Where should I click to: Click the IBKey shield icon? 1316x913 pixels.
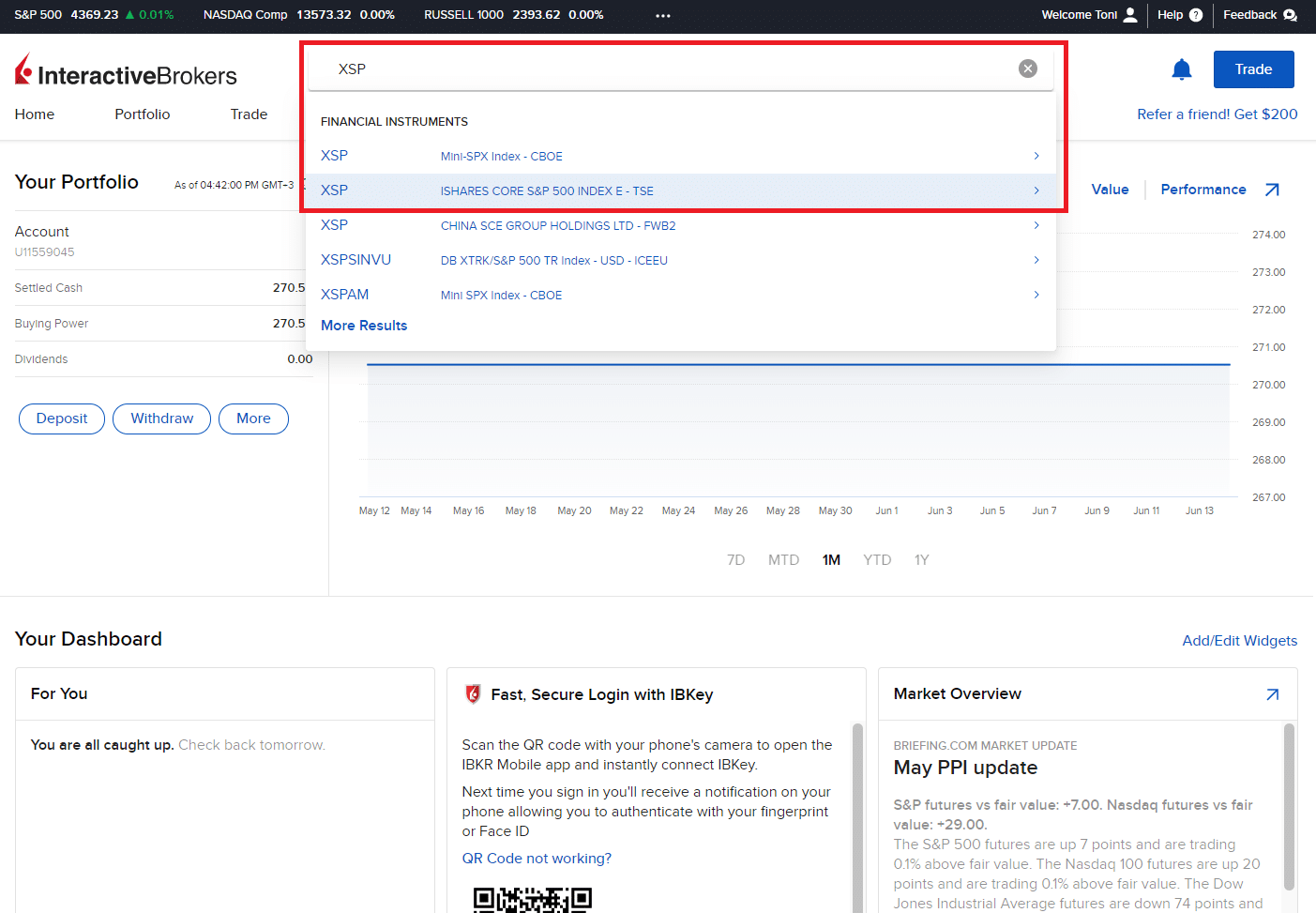pyautogui.click(x=474, y=694)
